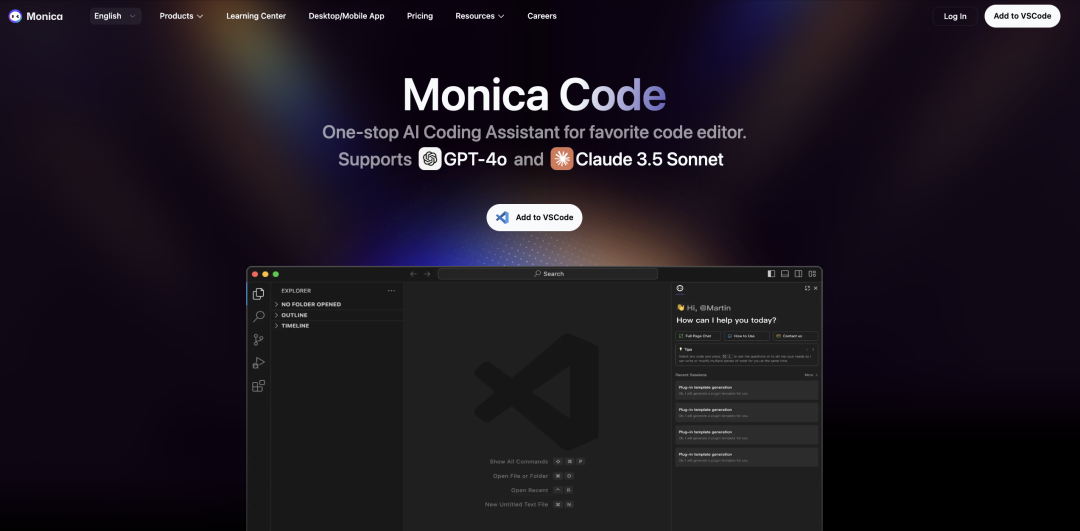Click the Log In button
The height and width of the screenshot is (531, 1080).
tap(955, 16)
